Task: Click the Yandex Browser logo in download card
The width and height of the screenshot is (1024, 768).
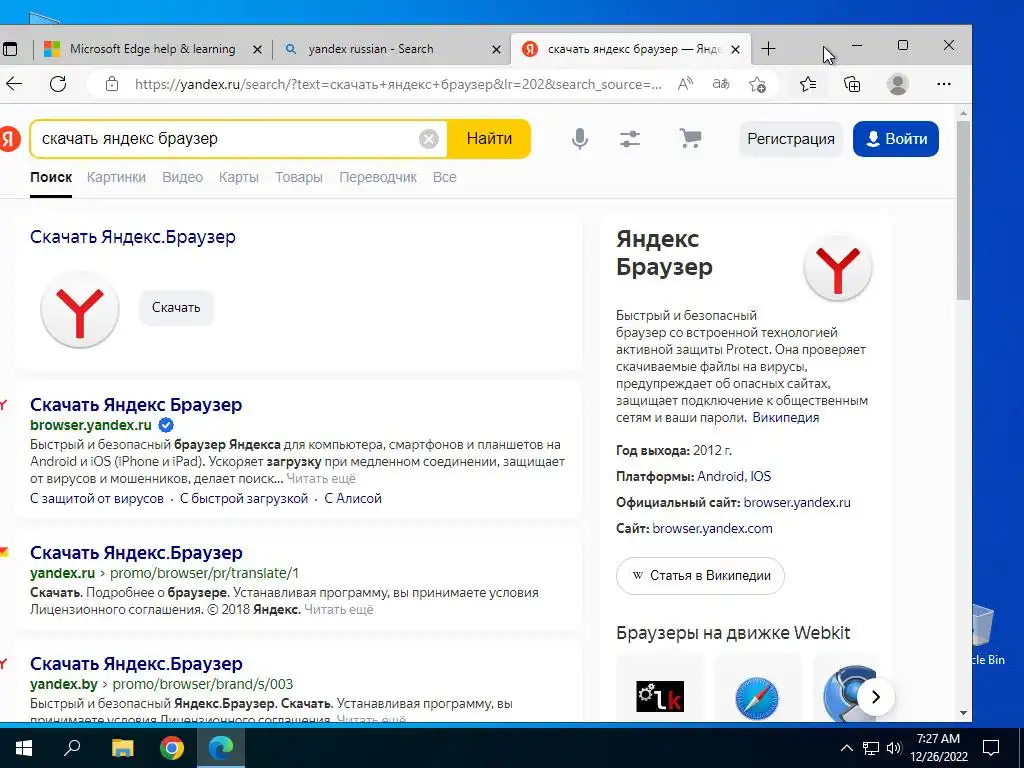Action: pyautogui.click(x=80, y=309)
